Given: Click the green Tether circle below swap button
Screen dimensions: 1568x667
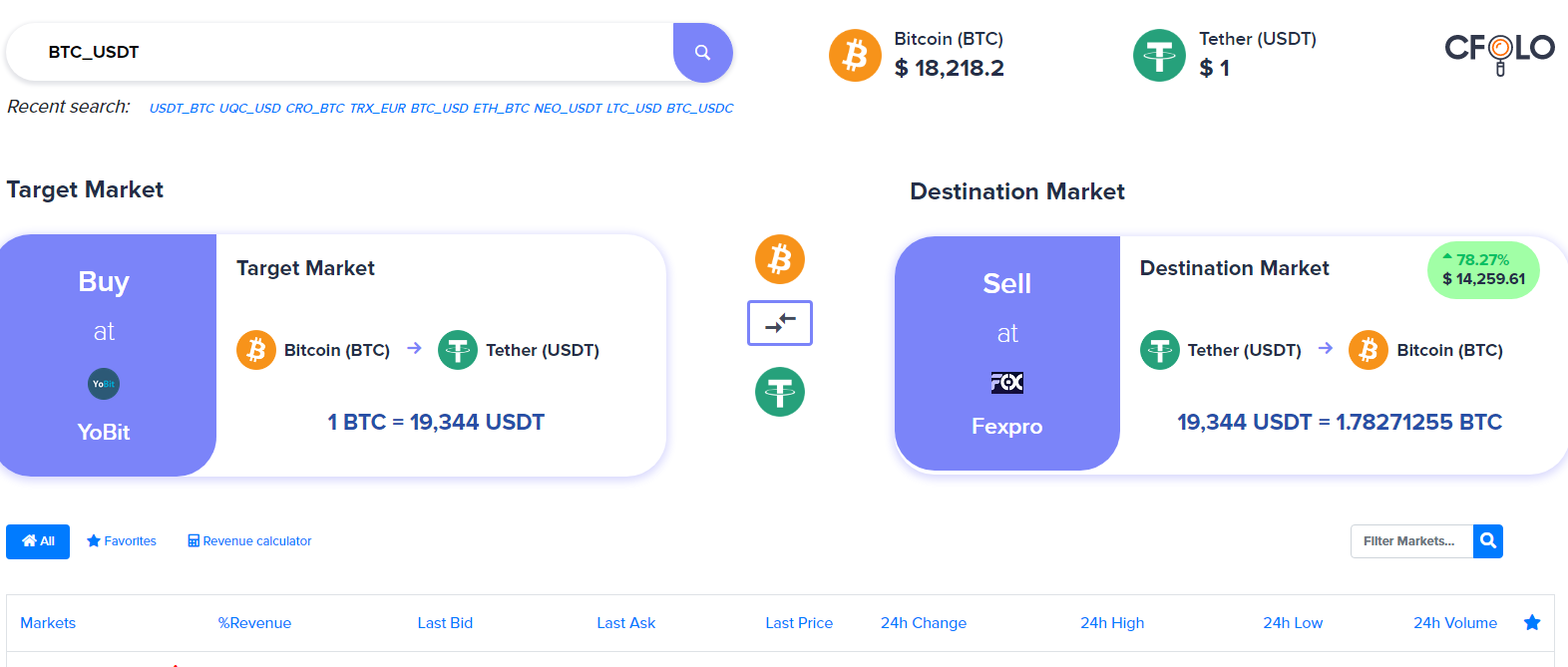Looking at the screenshot, I should click(x=780, y=392).
